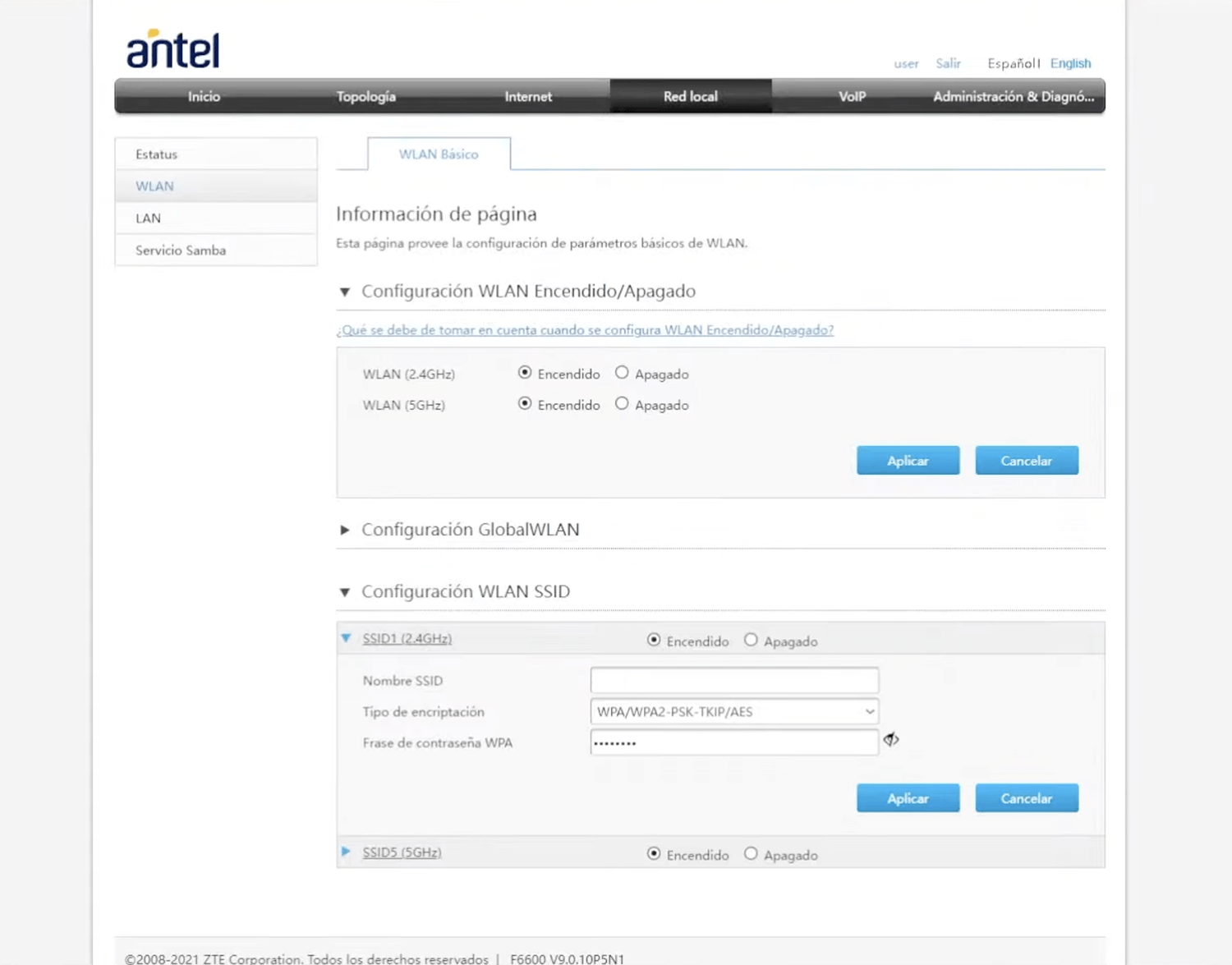Expand SSID5 (5GHz) blue arrow
This screenshot has width=1232, height=965.
[x=347, y=852]
